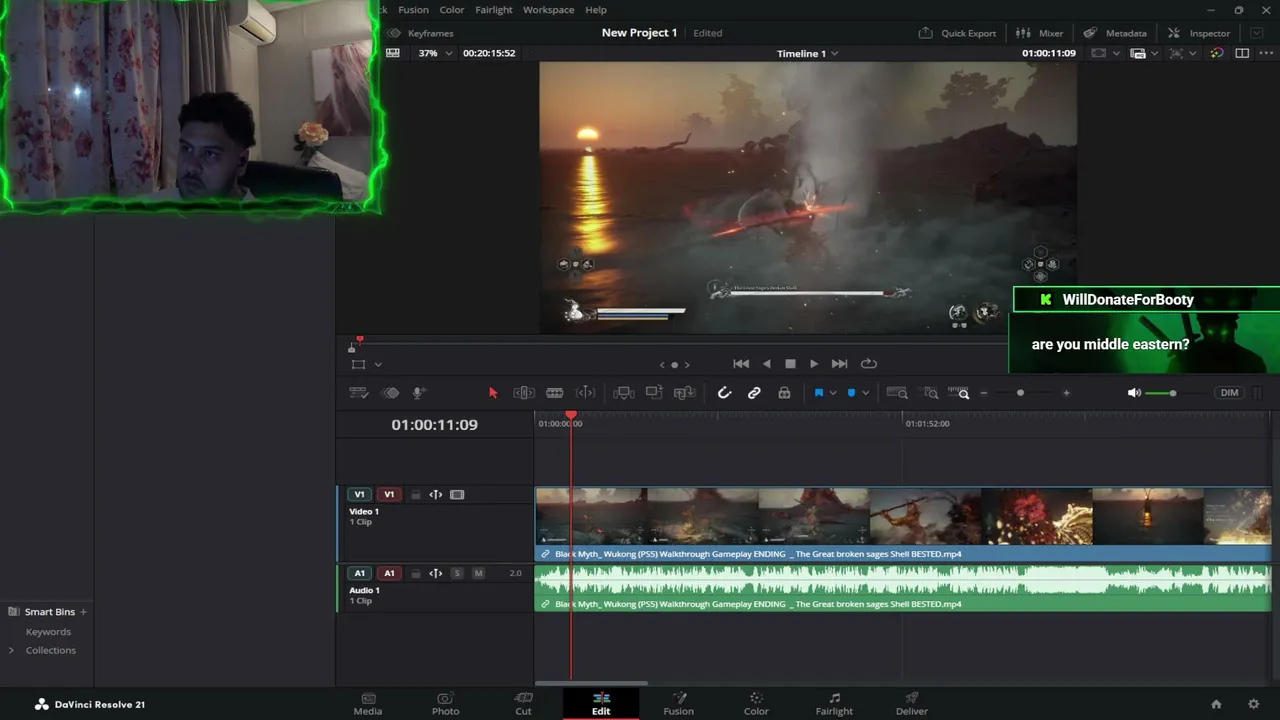Click the Full Extent Zoom icon
The width and height of the screenshot is (1280, 720).
point(897,393)
